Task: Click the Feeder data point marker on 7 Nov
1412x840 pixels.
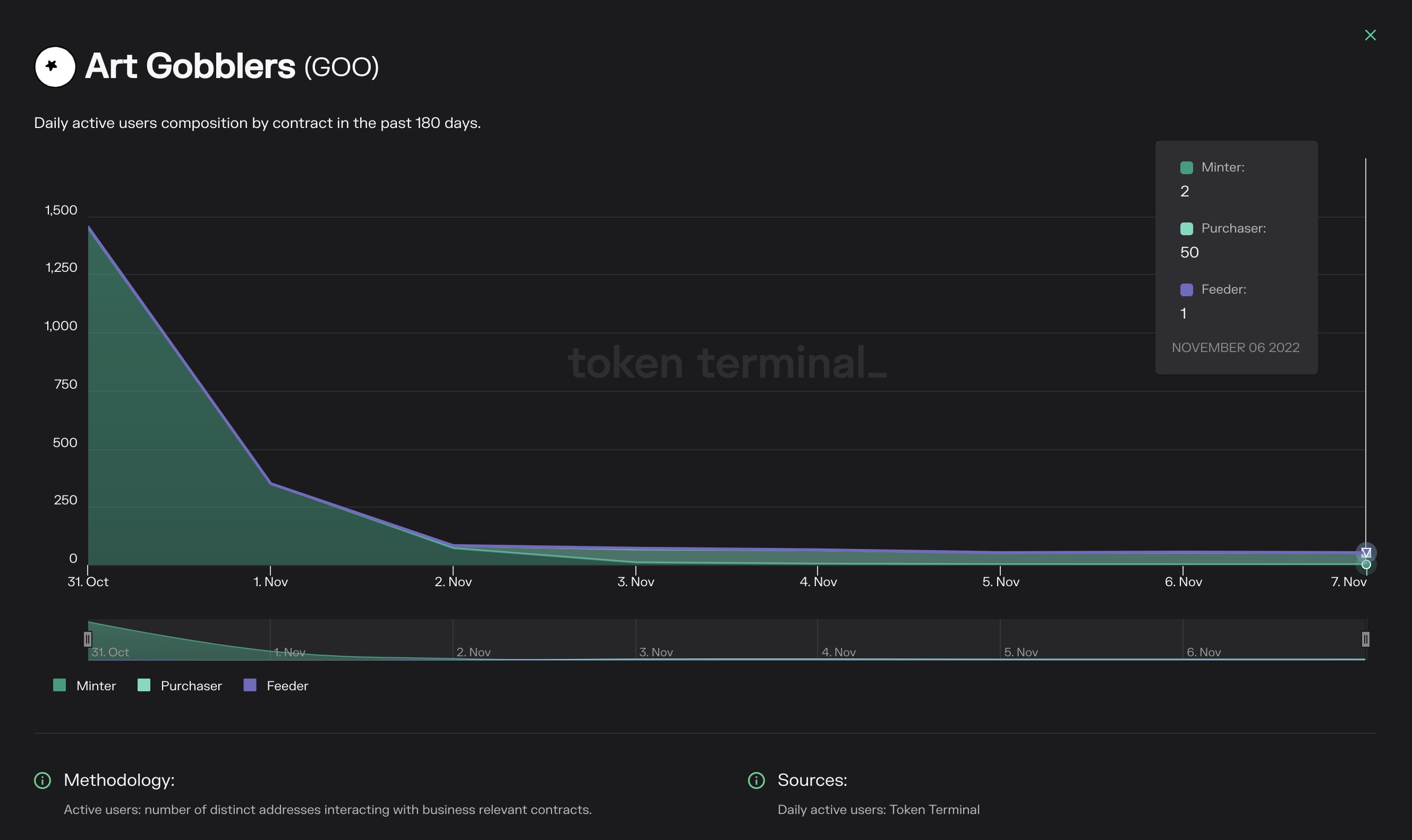Action: coord(1366,552)
